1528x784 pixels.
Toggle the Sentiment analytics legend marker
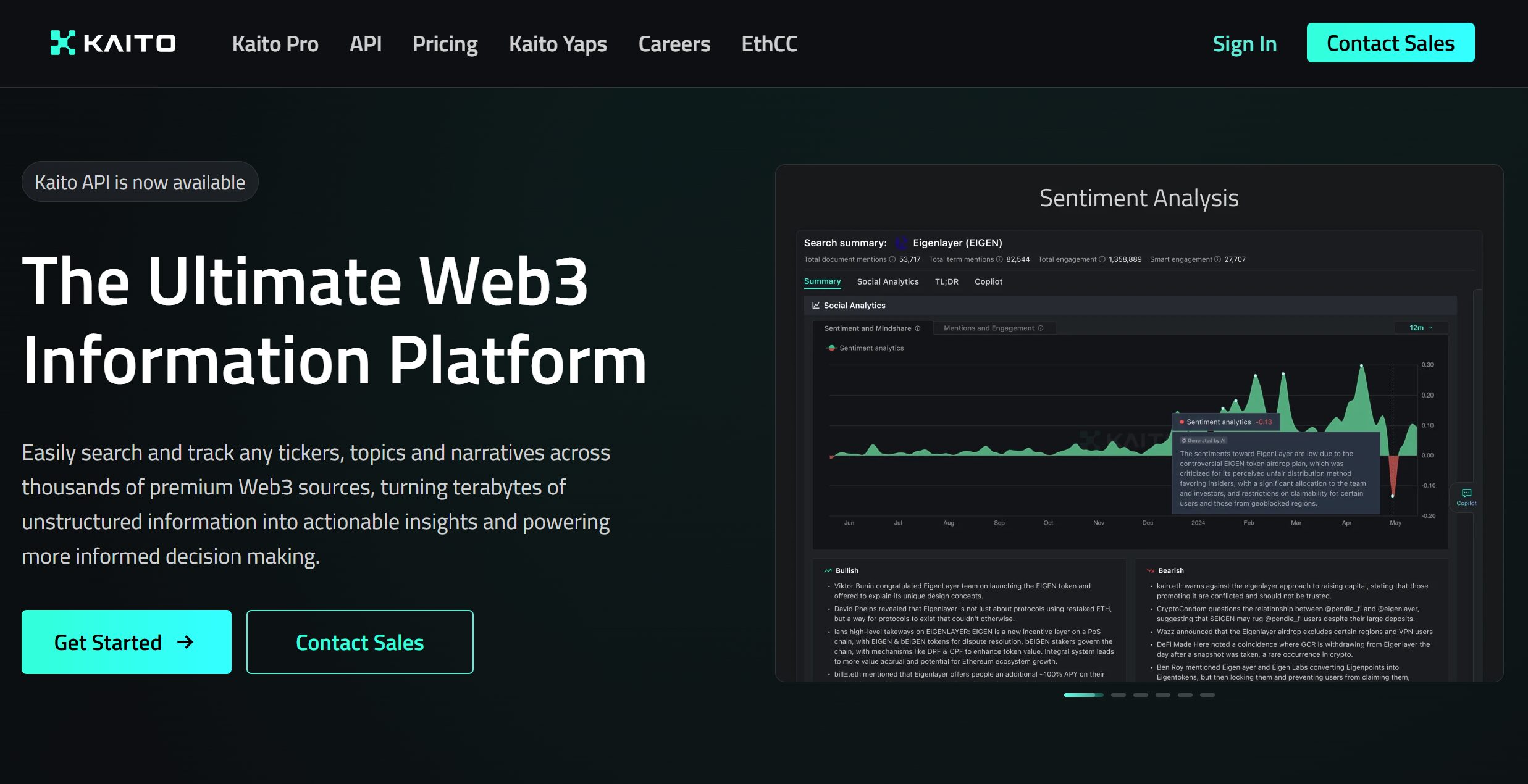(831, 348)
